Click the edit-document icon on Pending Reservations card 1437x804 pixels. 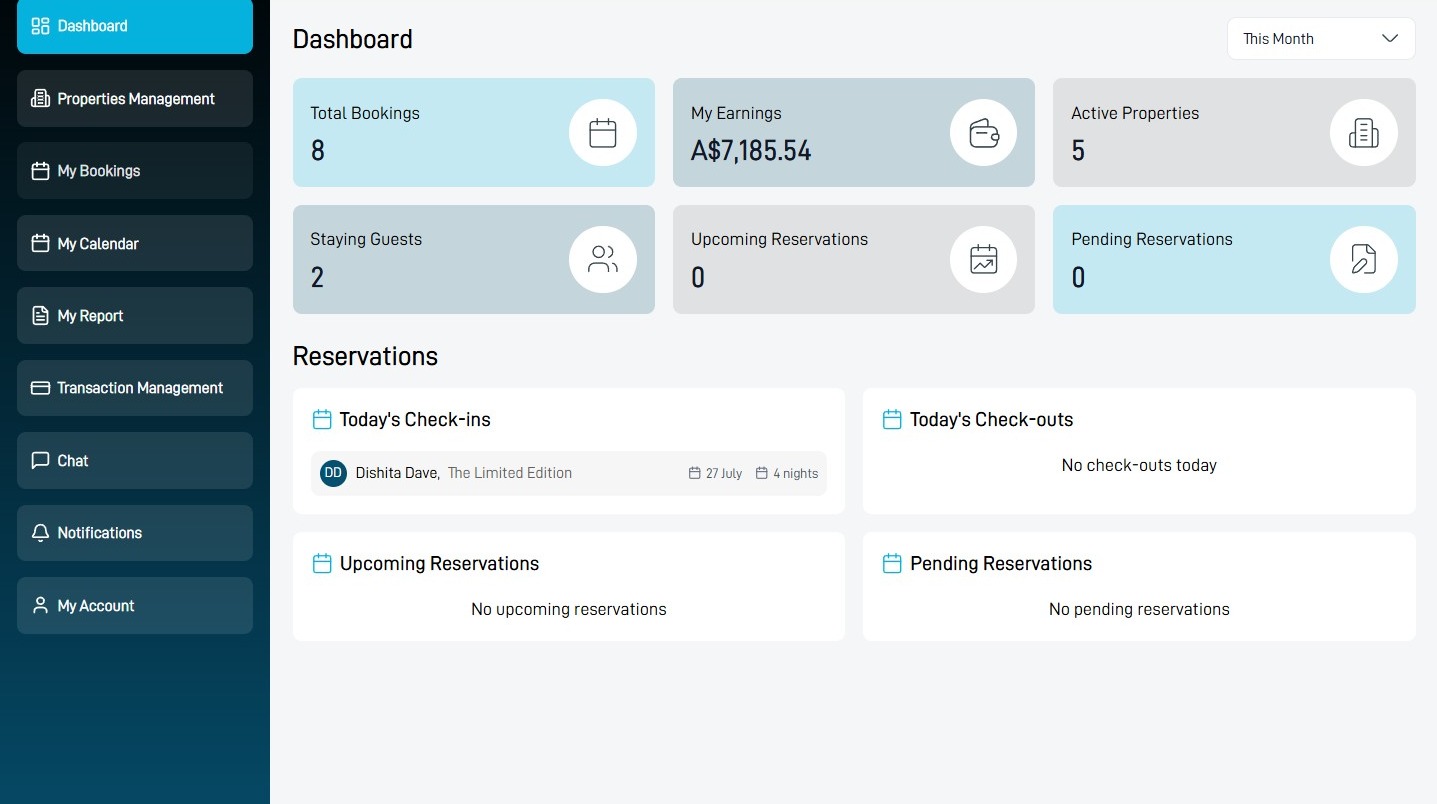click(1363, 260)
